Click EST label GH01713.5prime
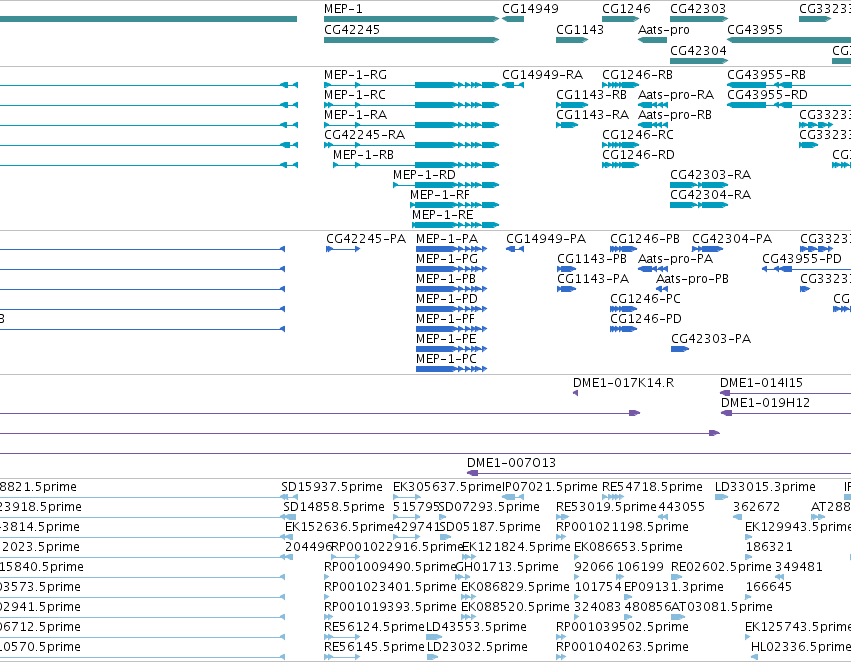The height and width of the screenshot is (662, 851). coord(507,567)
